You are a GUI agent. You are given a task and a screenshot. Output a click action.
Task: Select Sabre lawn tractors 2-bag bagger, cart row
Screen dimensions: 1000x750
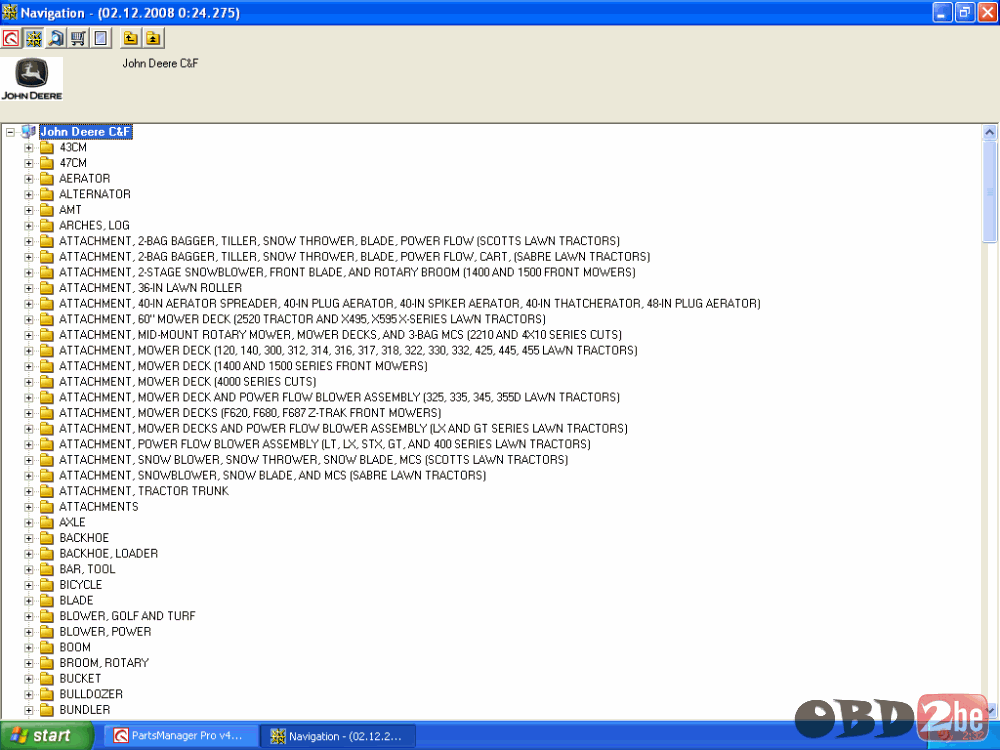click(x=355, y=257)
